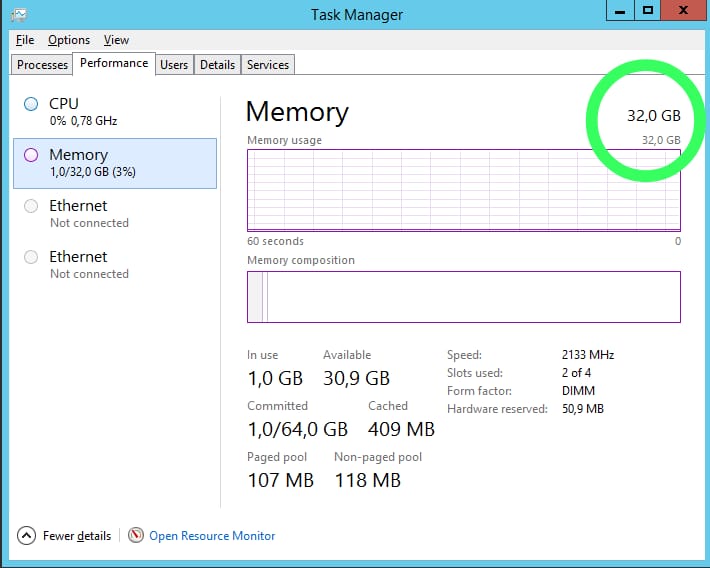710x568 pixels.
Task: Click the Memory composition bar
Action: pos(463,297)
